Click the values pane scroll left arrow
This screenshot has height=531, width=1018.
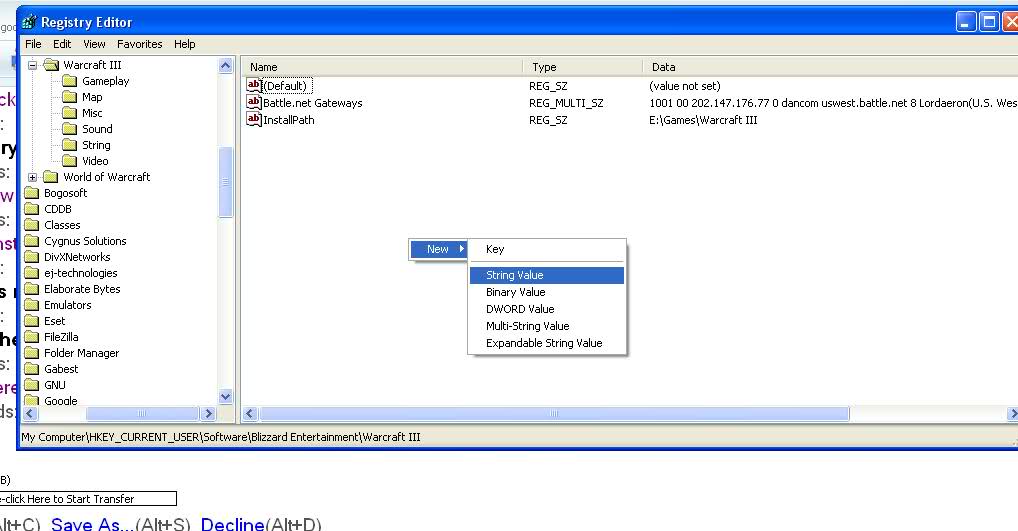point(251,414)
